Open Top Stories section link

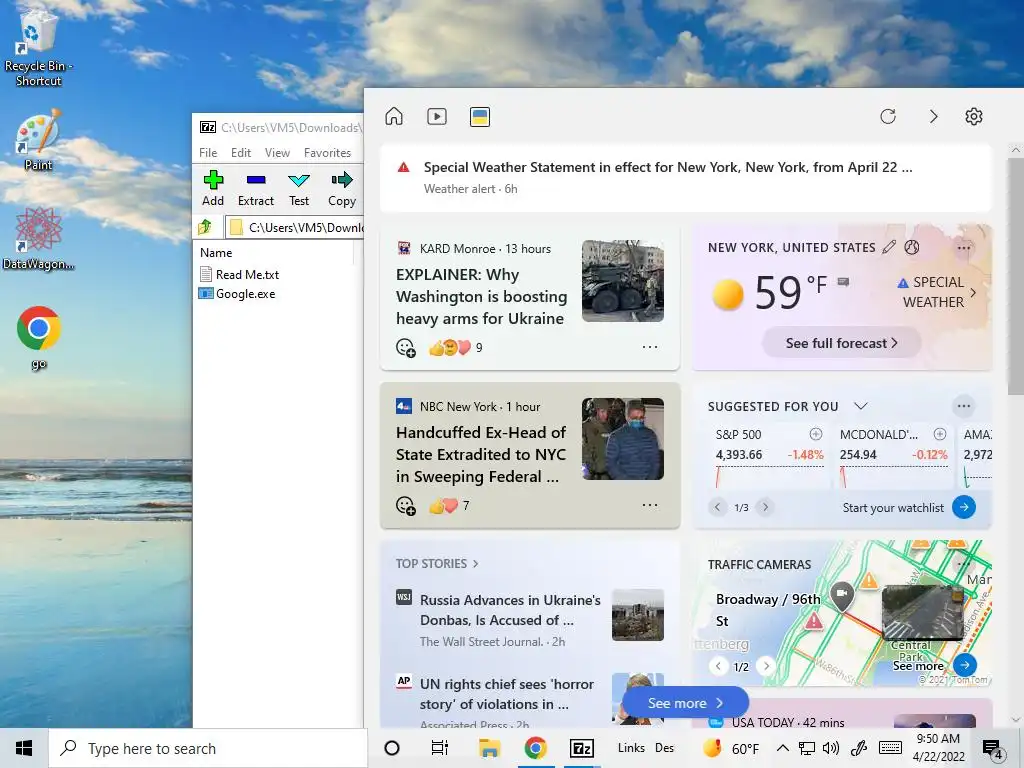[437, 564]
